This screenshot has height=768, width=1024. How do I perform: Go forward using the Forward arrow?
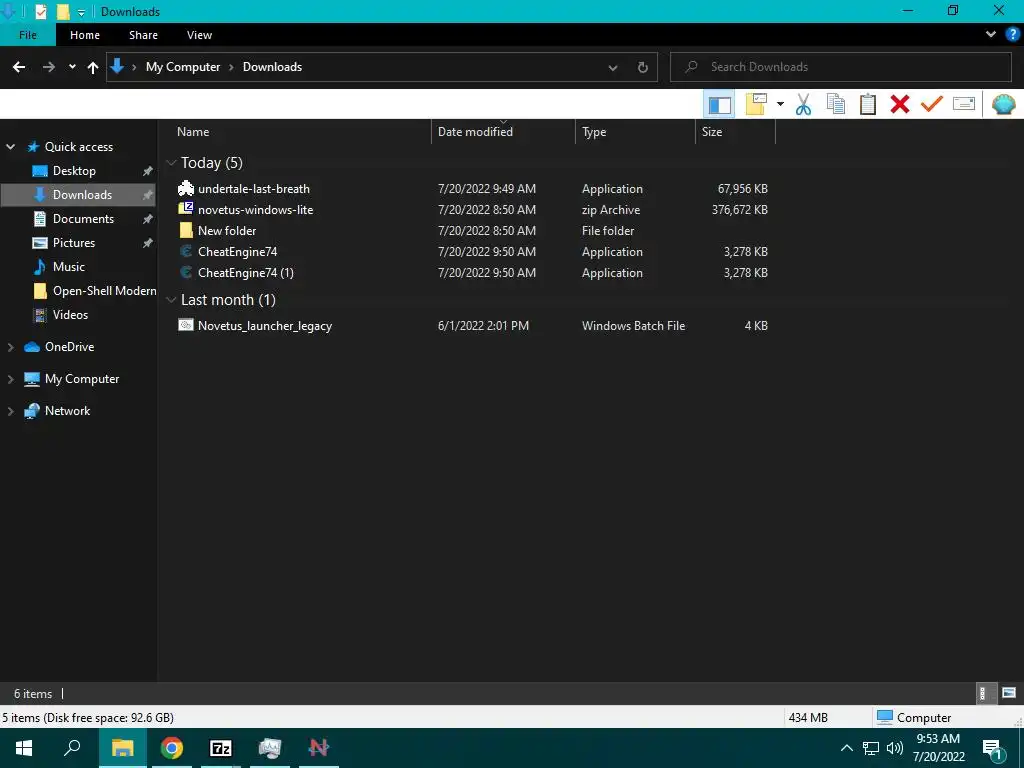[48, 67]
